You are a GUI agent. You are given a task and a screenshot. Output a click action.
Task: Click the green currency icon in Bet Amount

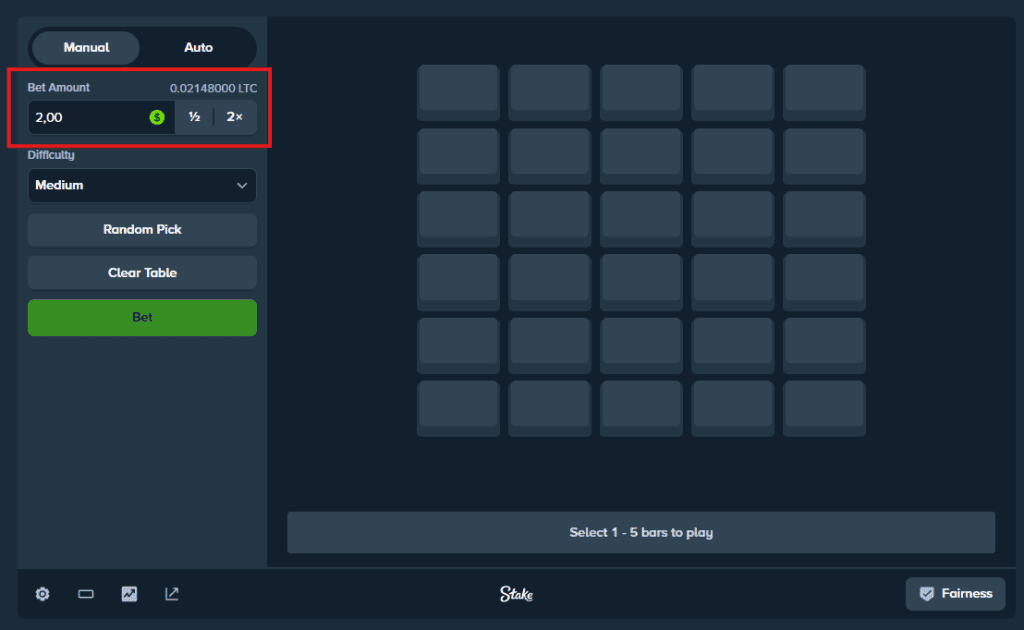156,117
